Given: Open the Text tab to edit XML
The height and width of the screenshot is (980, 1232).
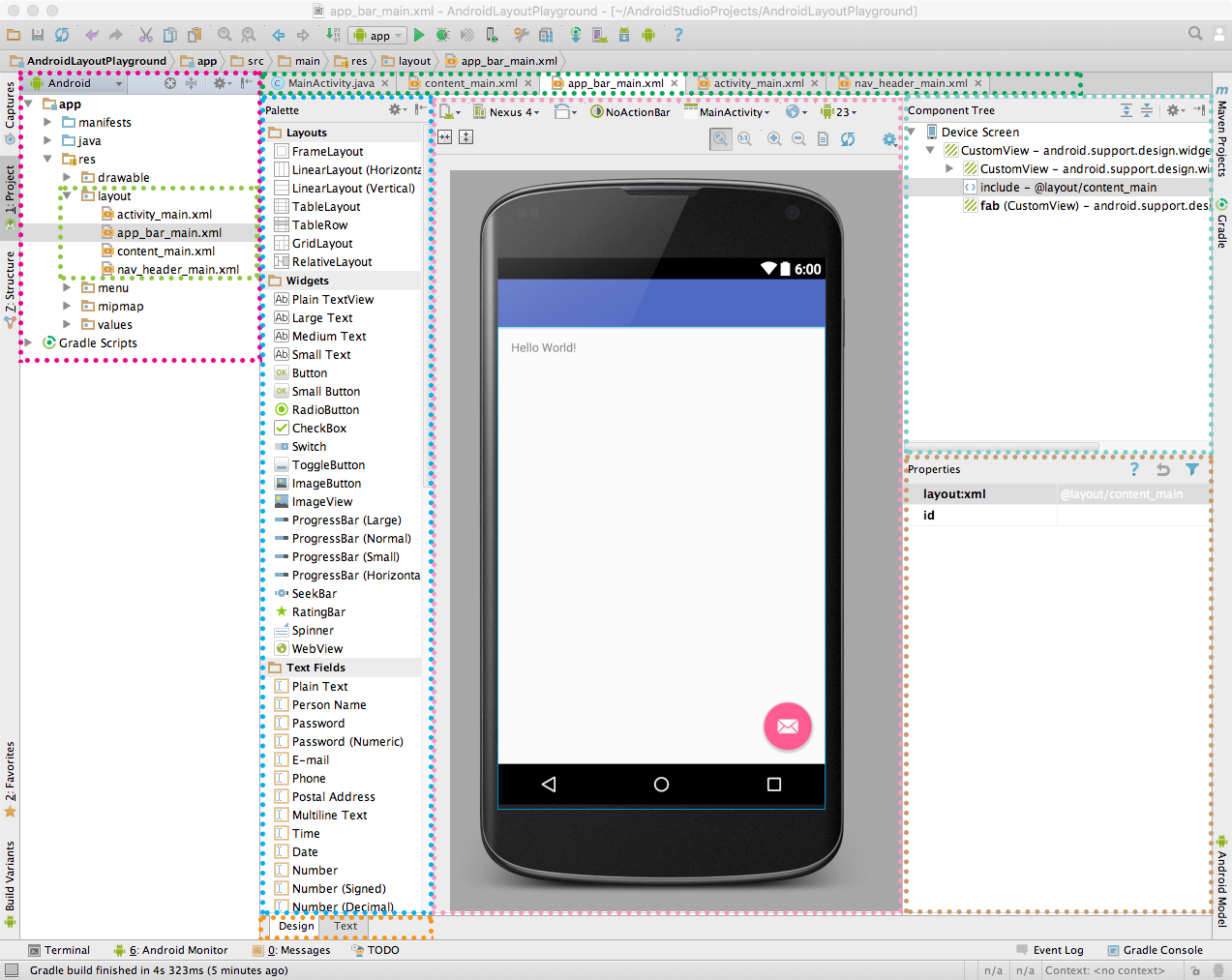Looking at the screenshot, I should tap(345, 926).
